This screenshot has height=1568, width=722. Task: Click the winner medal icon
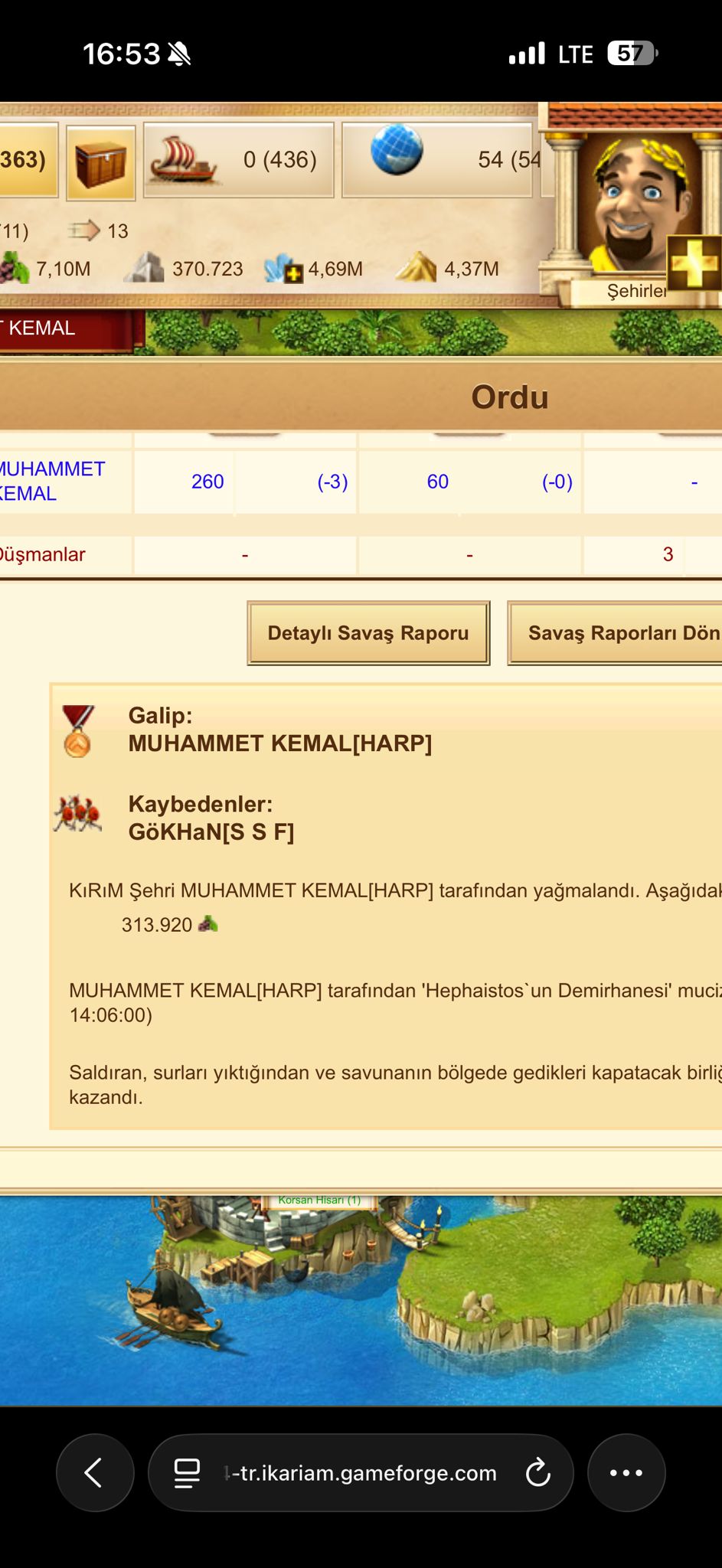(x=78, y=731)
